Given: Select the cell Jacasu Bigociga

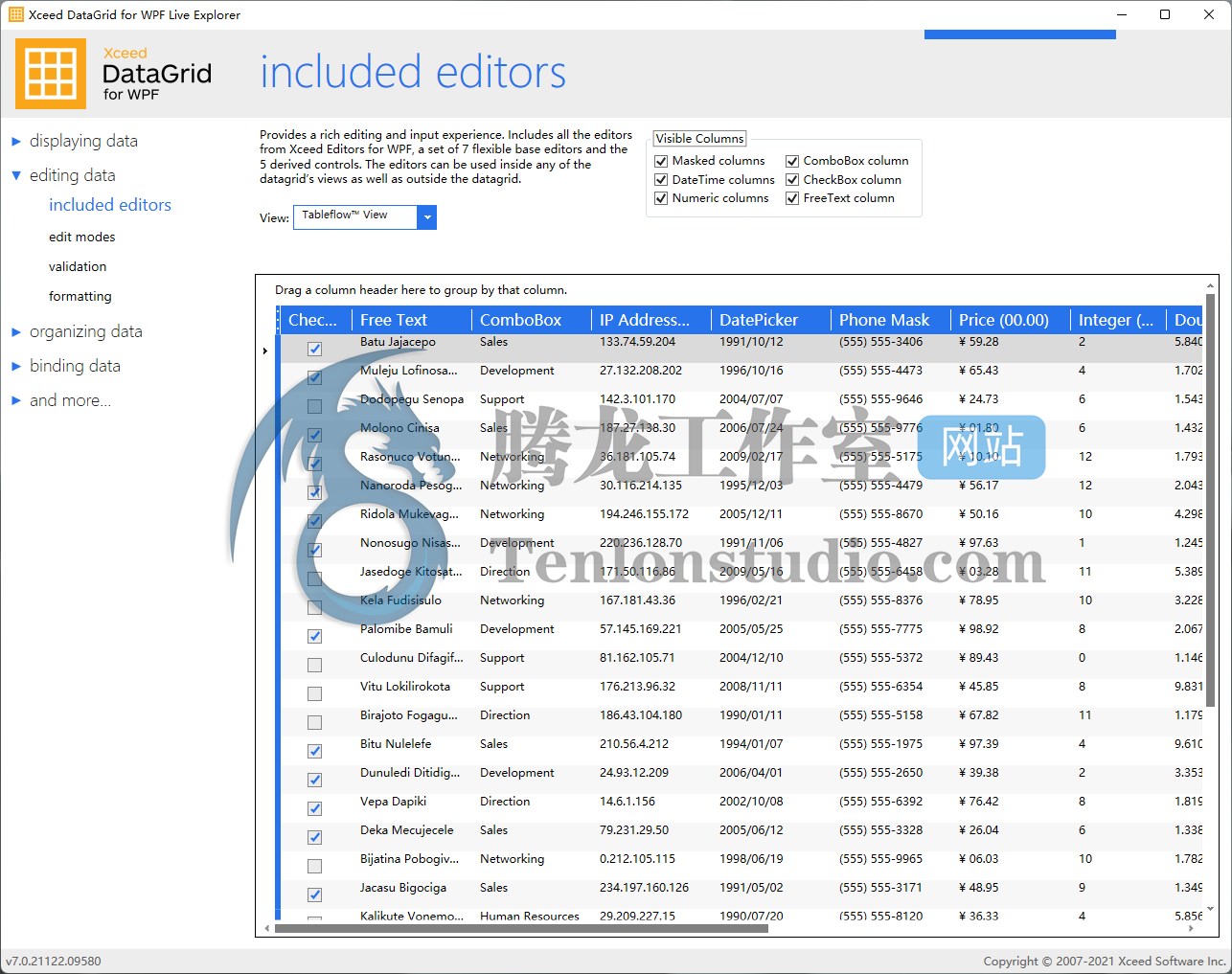Looking at the screenshot, I should tap(403, 888).
